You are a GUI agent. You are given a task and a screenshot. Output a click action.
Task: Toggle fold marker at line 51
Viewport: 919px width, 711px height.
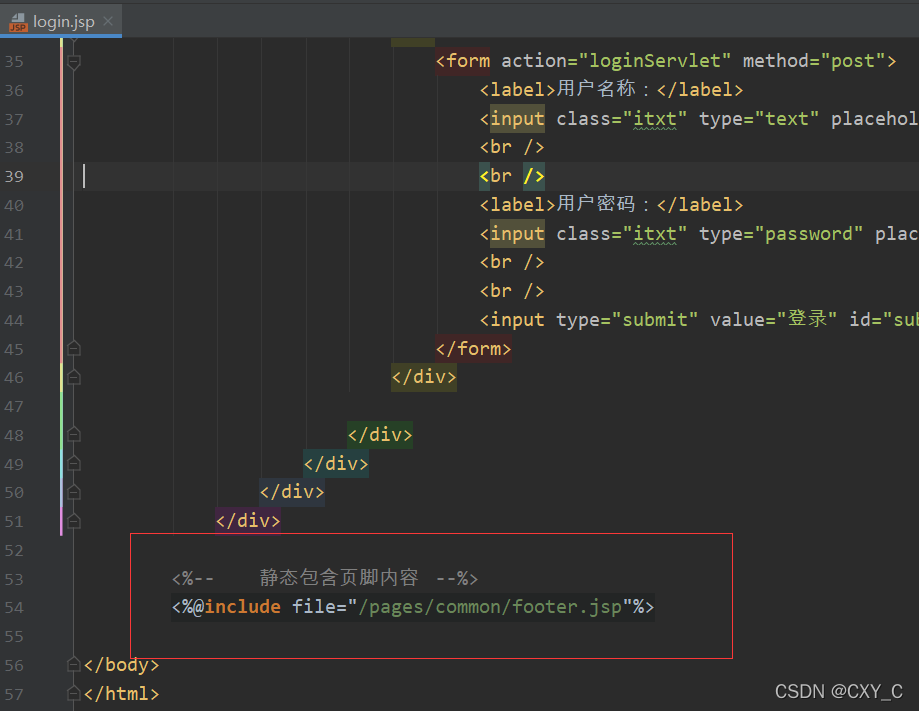(74, 521)
